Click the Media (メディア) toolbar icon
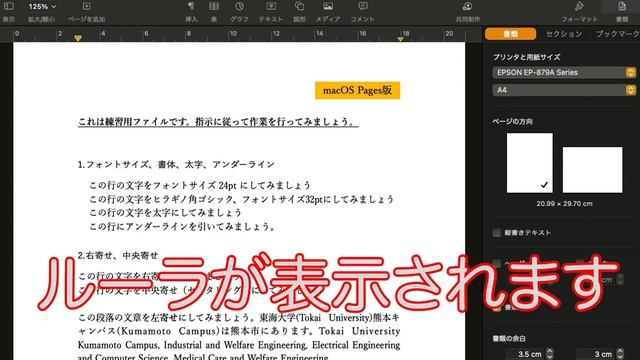Image resolution: width=640 pixels, height=360 pixels. click(328, 6)
